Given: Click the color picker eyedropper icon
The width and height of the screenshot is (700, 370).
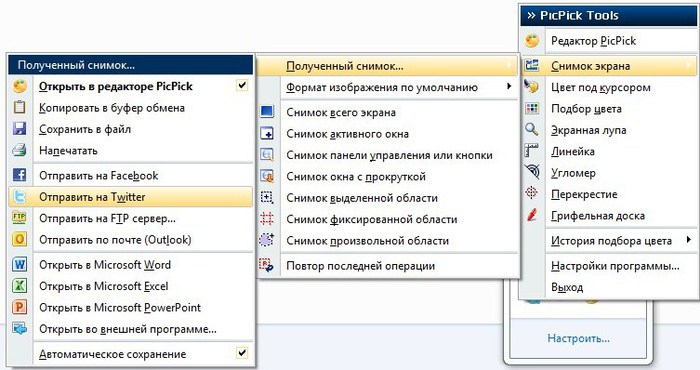Looking at the screenshot, I should tap(532, 87).
